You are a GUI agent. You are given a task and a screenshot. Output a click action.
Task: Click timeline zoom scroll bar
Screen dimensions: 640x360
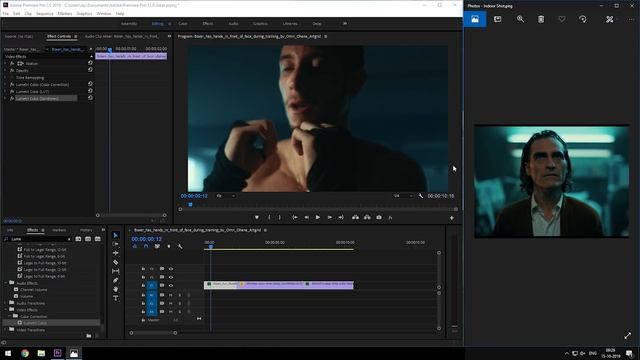153,333
